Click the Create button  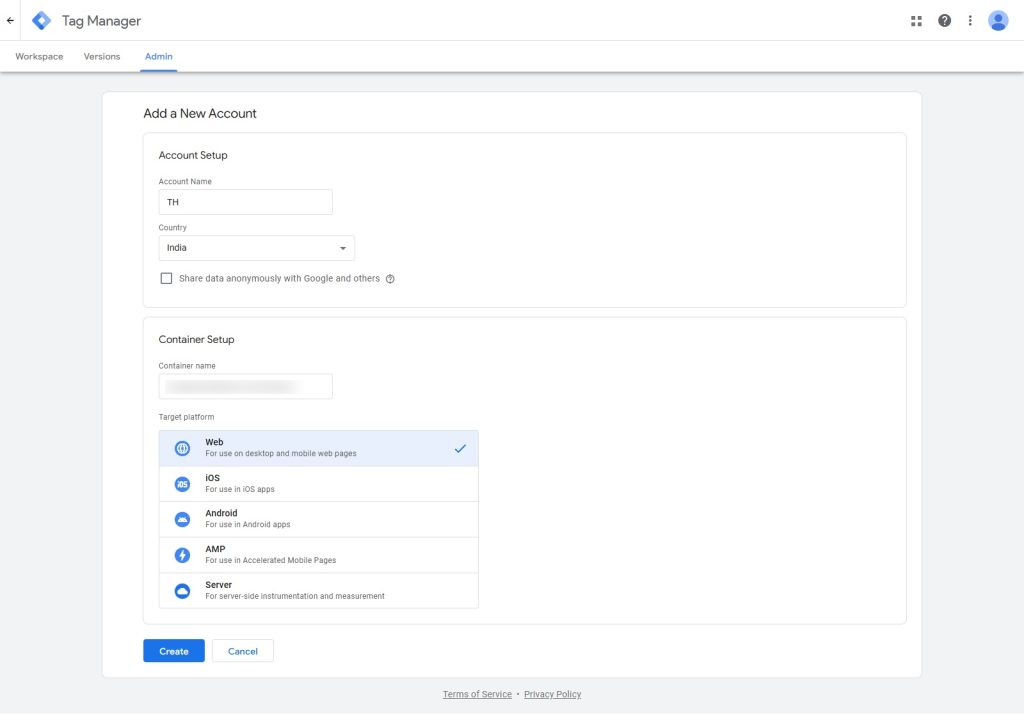pos(173,650)
